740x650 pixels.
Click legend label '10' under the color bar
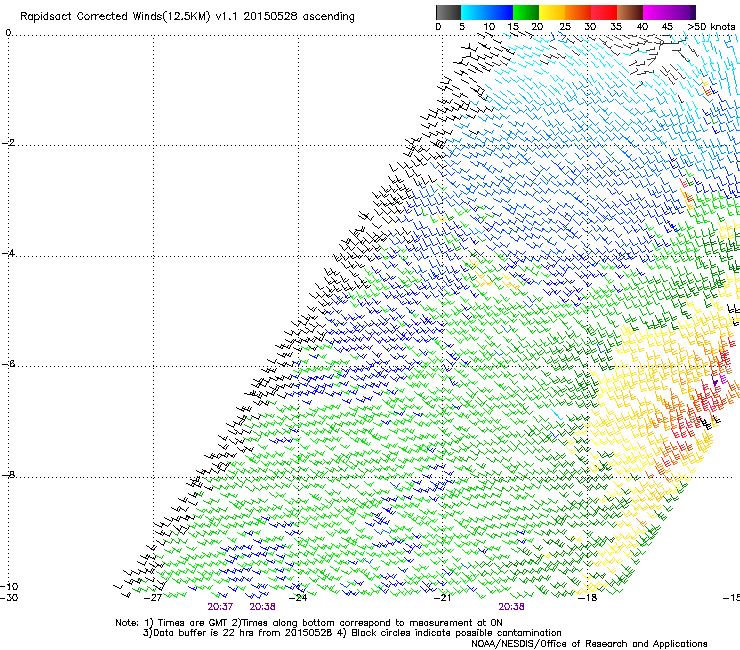[489, 27]
